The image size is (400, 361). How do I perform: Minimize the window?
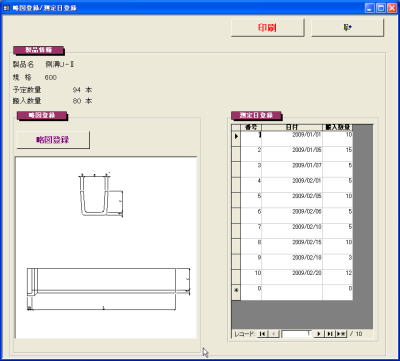pyautogui.click(x=369, y=8)
